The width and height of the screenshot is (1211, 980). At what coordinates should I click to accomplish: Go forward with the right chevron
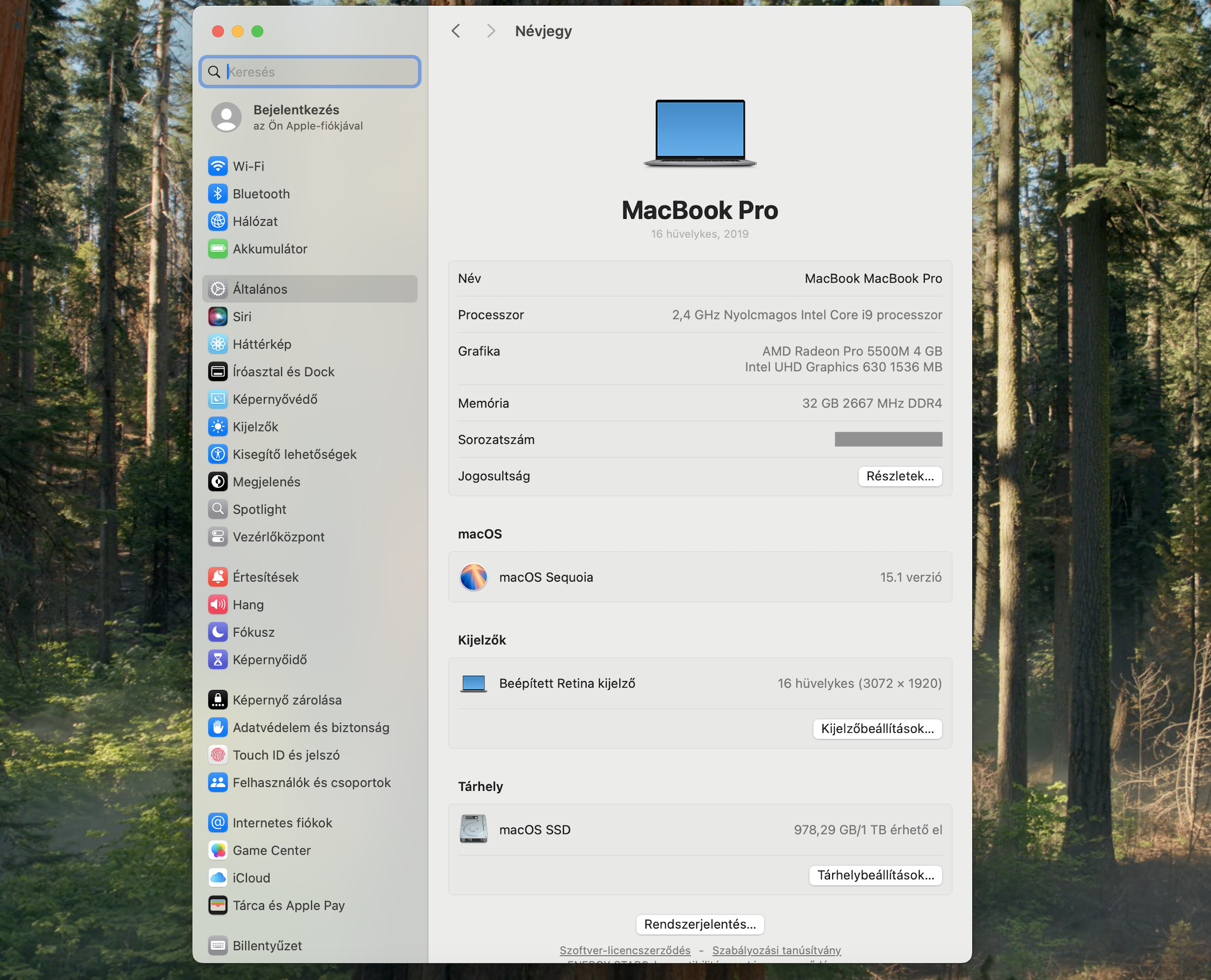[491, 31]
